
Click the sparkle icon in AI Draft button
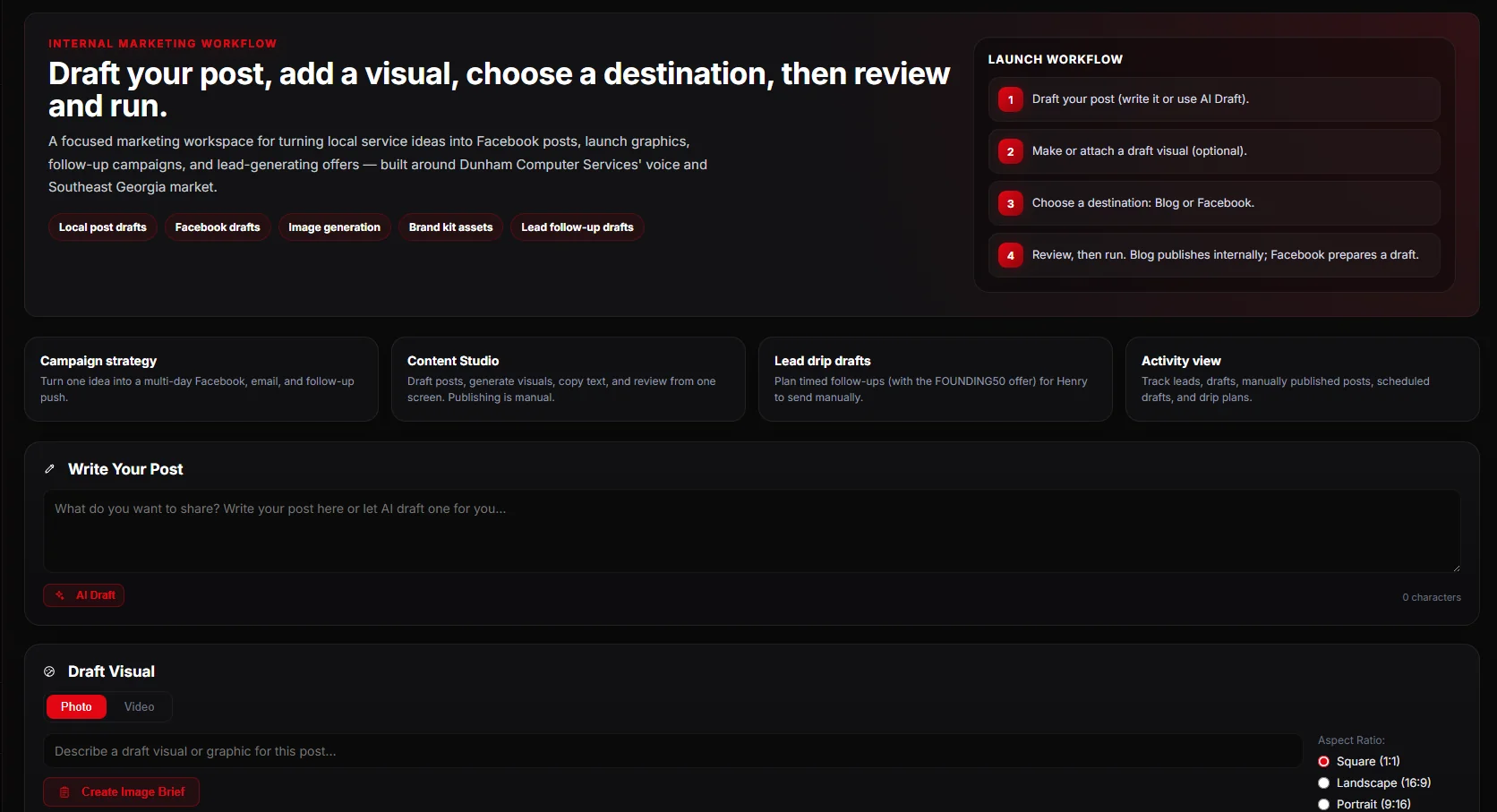tap(60, 595)
